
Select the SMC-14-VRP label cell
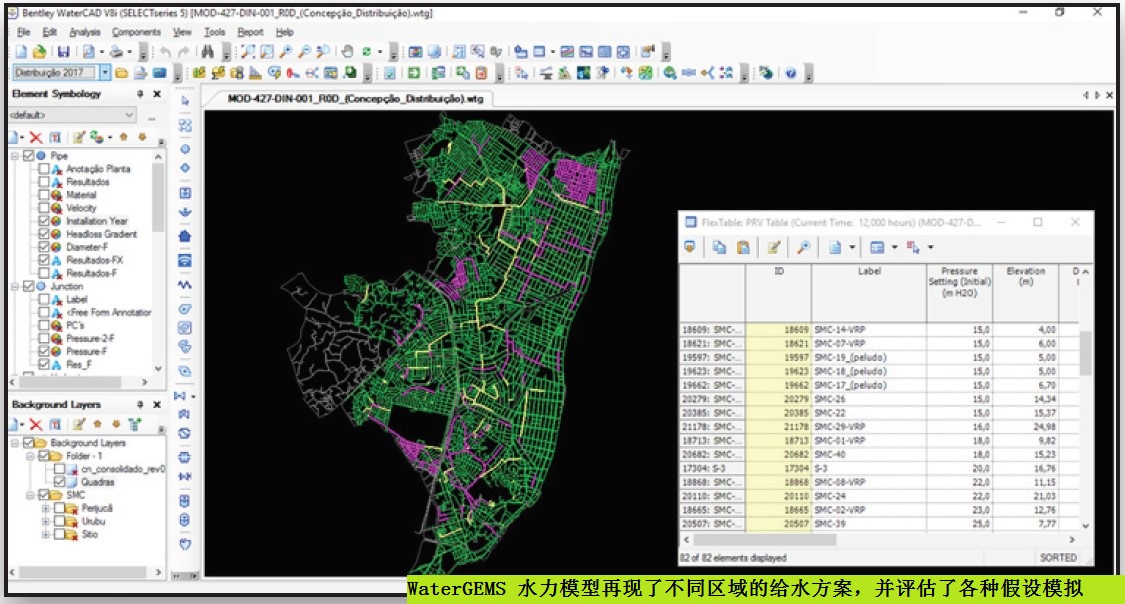869,330
